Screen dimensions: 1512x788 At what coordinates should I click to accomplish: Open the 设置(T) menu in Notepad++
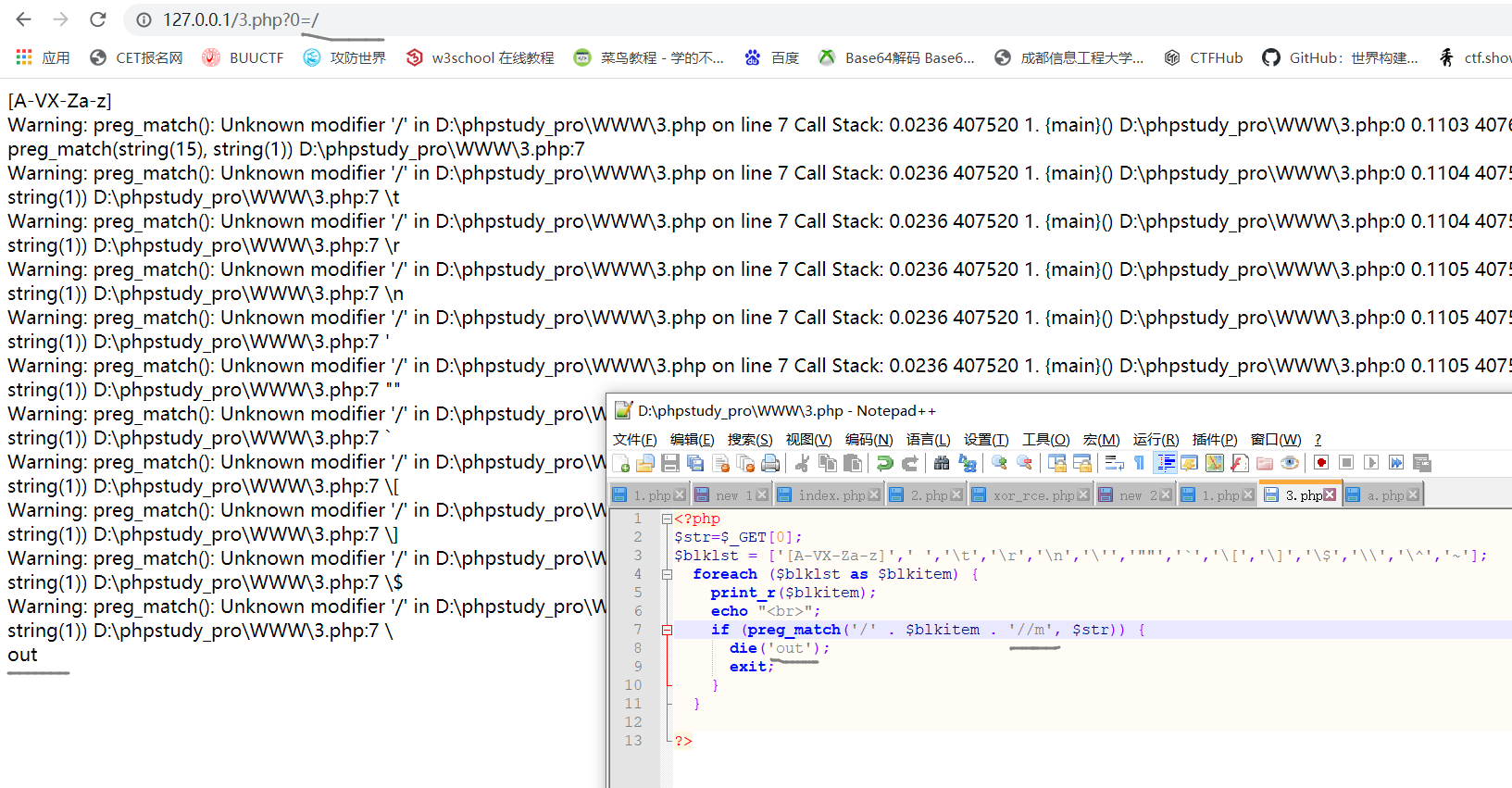pos(986,440)
